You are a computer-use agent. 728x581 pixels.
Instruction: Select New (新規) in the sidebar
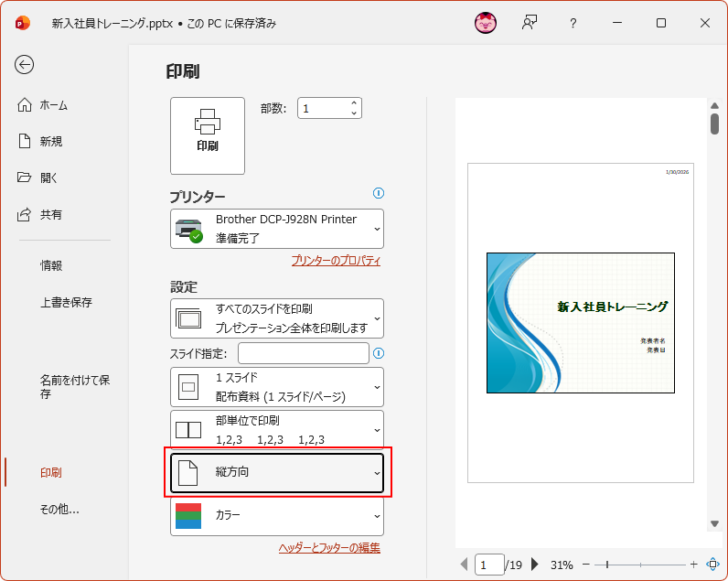coord(39,141)
